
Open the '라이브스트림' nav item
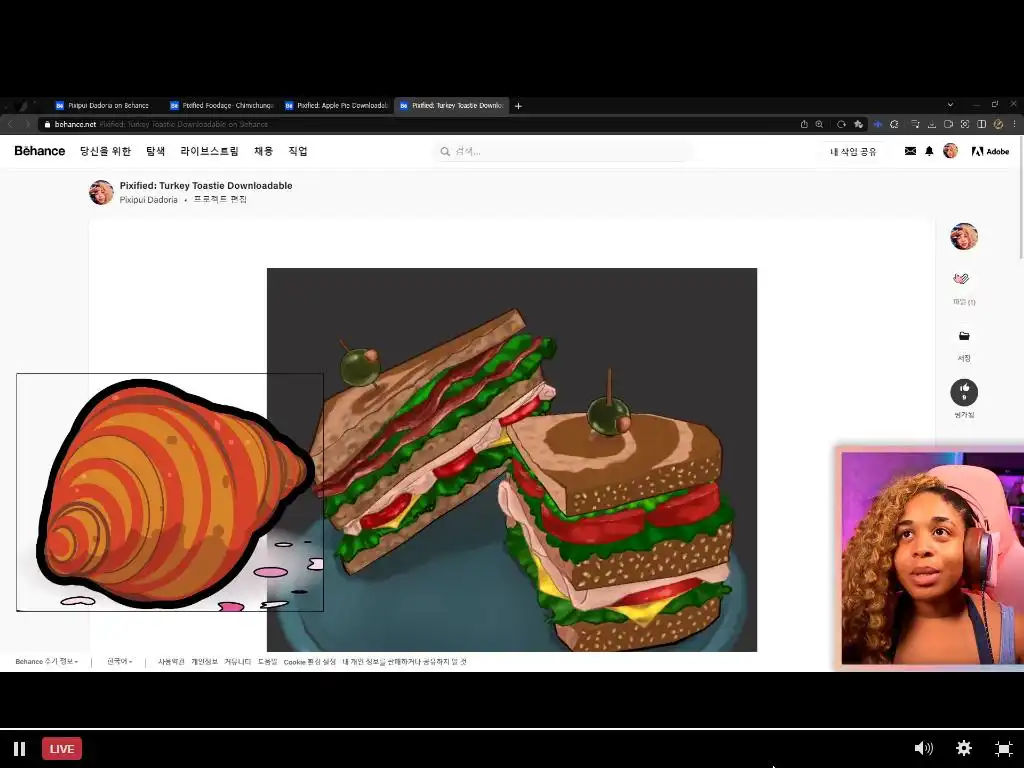(210, 151)
